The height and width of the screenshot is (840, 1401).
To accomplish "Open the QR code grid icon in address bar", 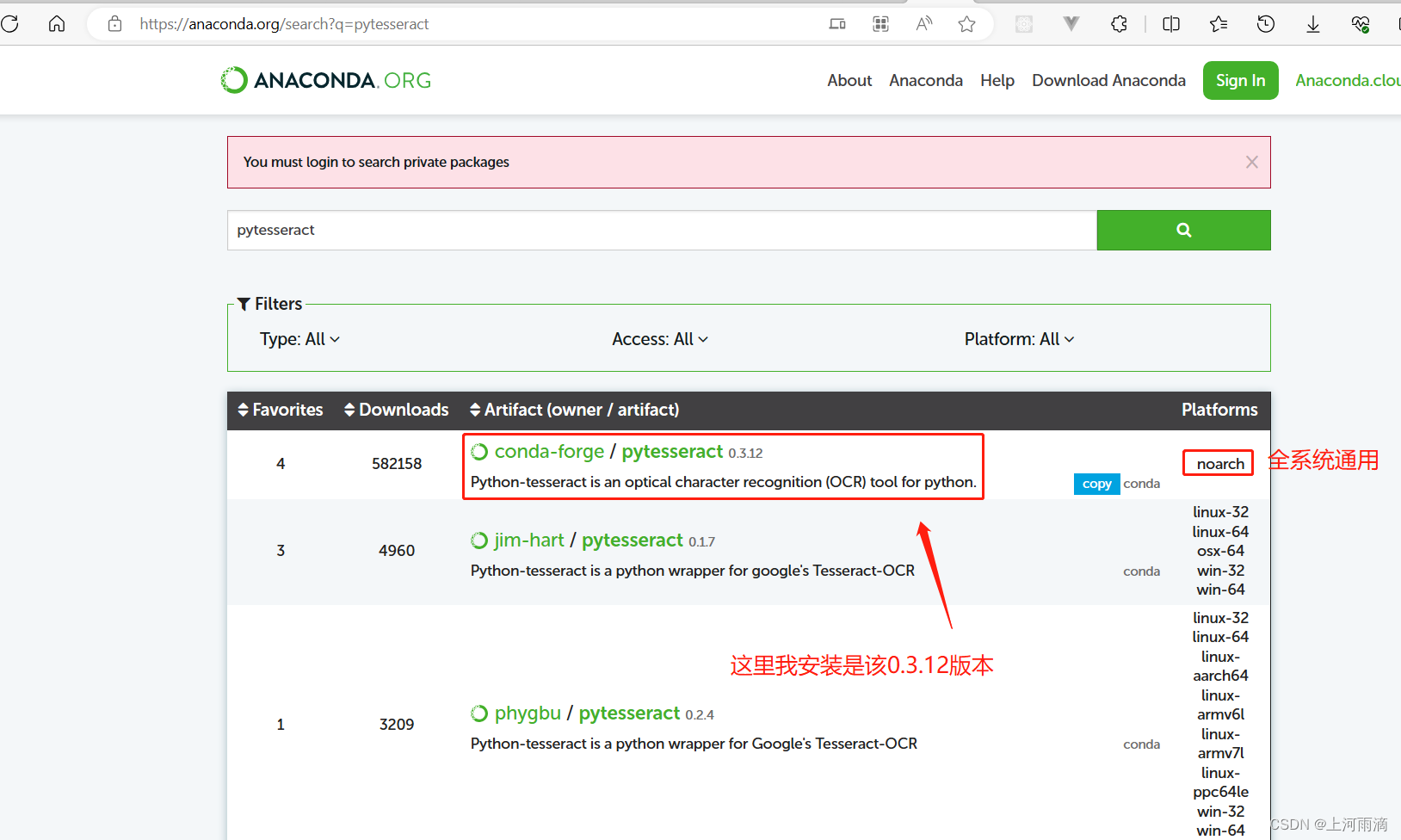I will pyautogui.click(x=880, y=24).
